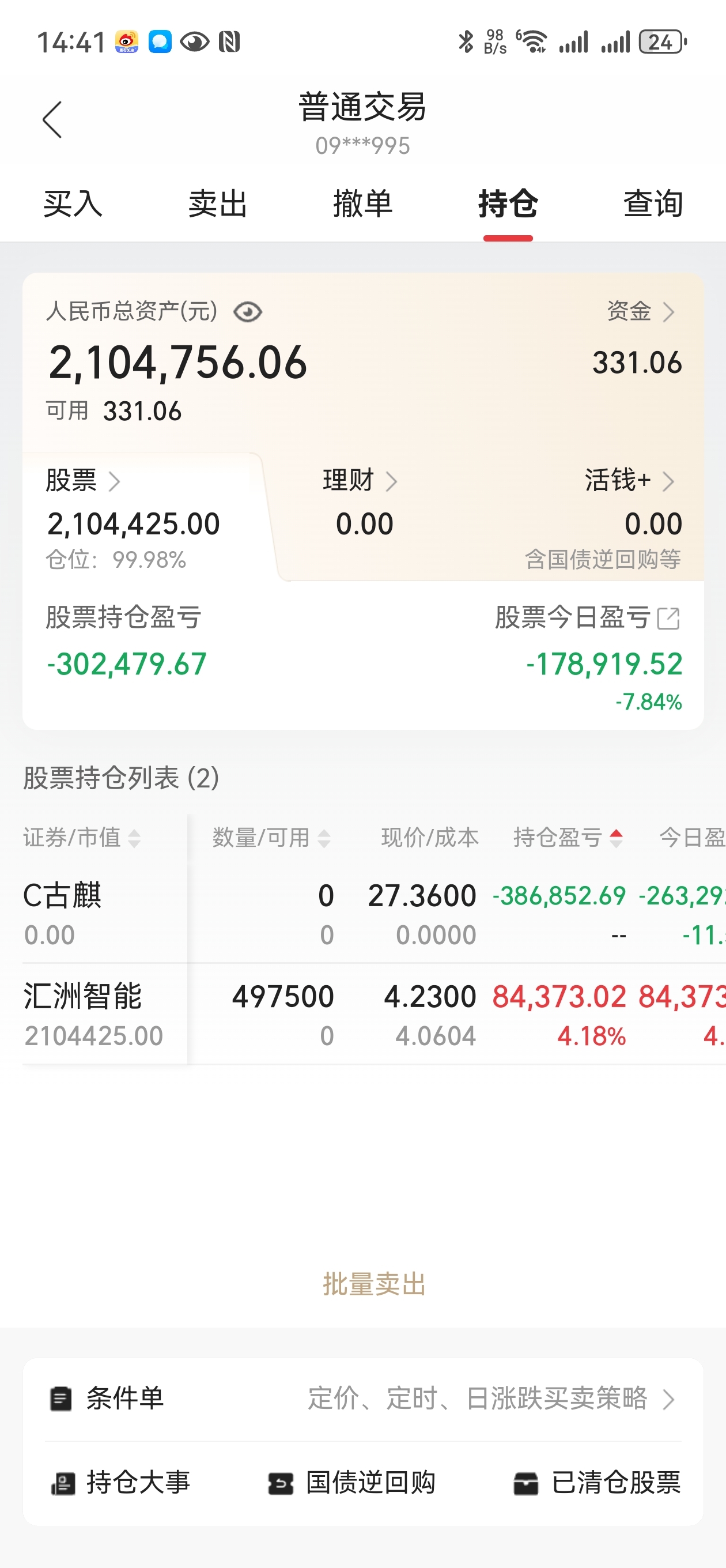This screenshot has width=726, height=1568.
Task: Tap the back arrow icon
Action: (52, 120)
